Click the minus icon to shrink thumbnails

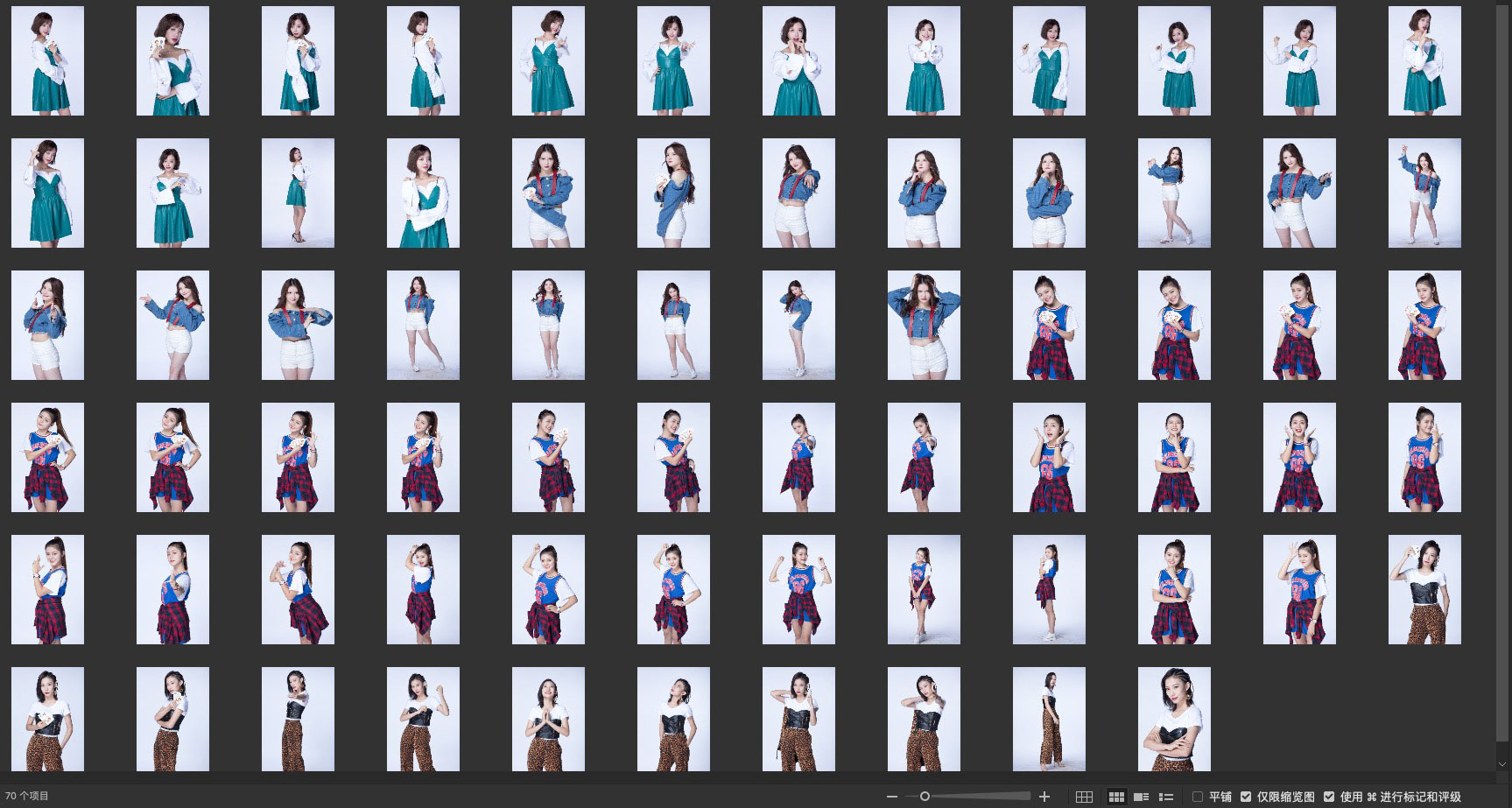tap(892, 797)
